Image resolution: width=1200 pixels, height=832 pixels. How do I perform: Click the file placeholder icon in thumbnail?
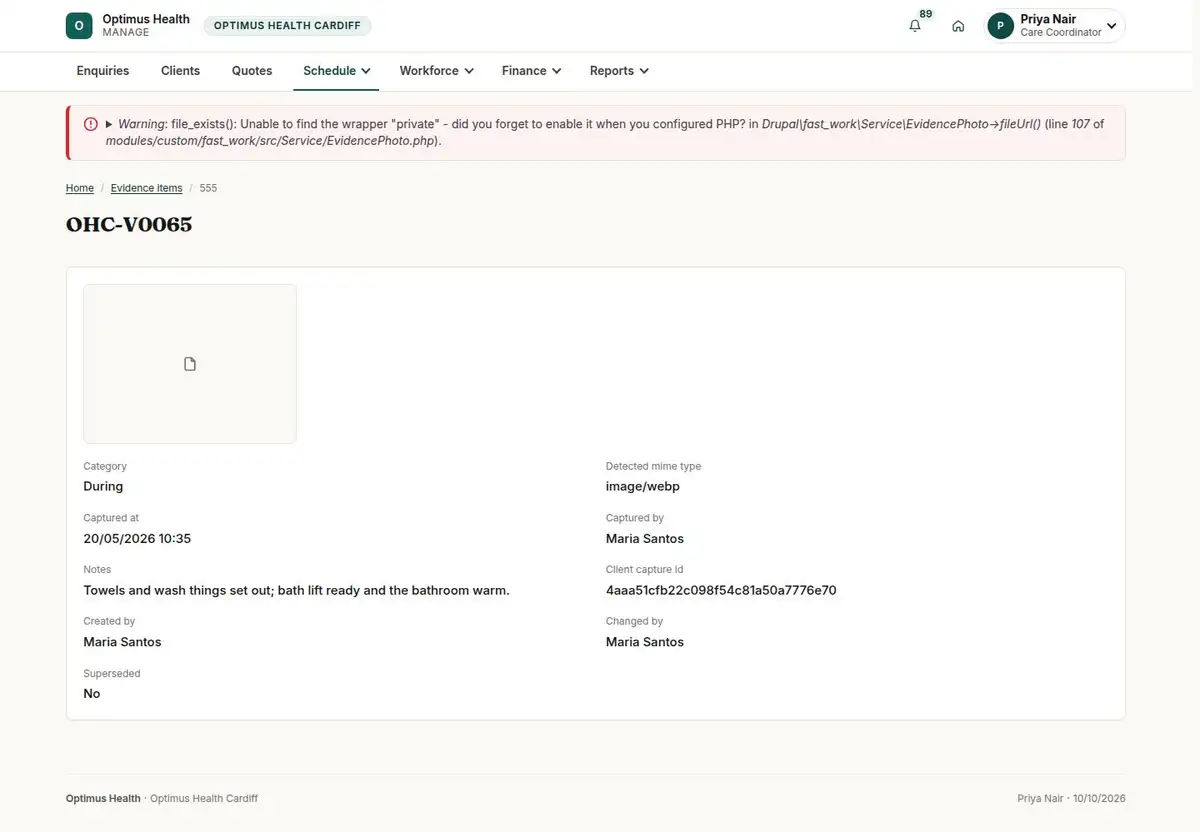190,364
